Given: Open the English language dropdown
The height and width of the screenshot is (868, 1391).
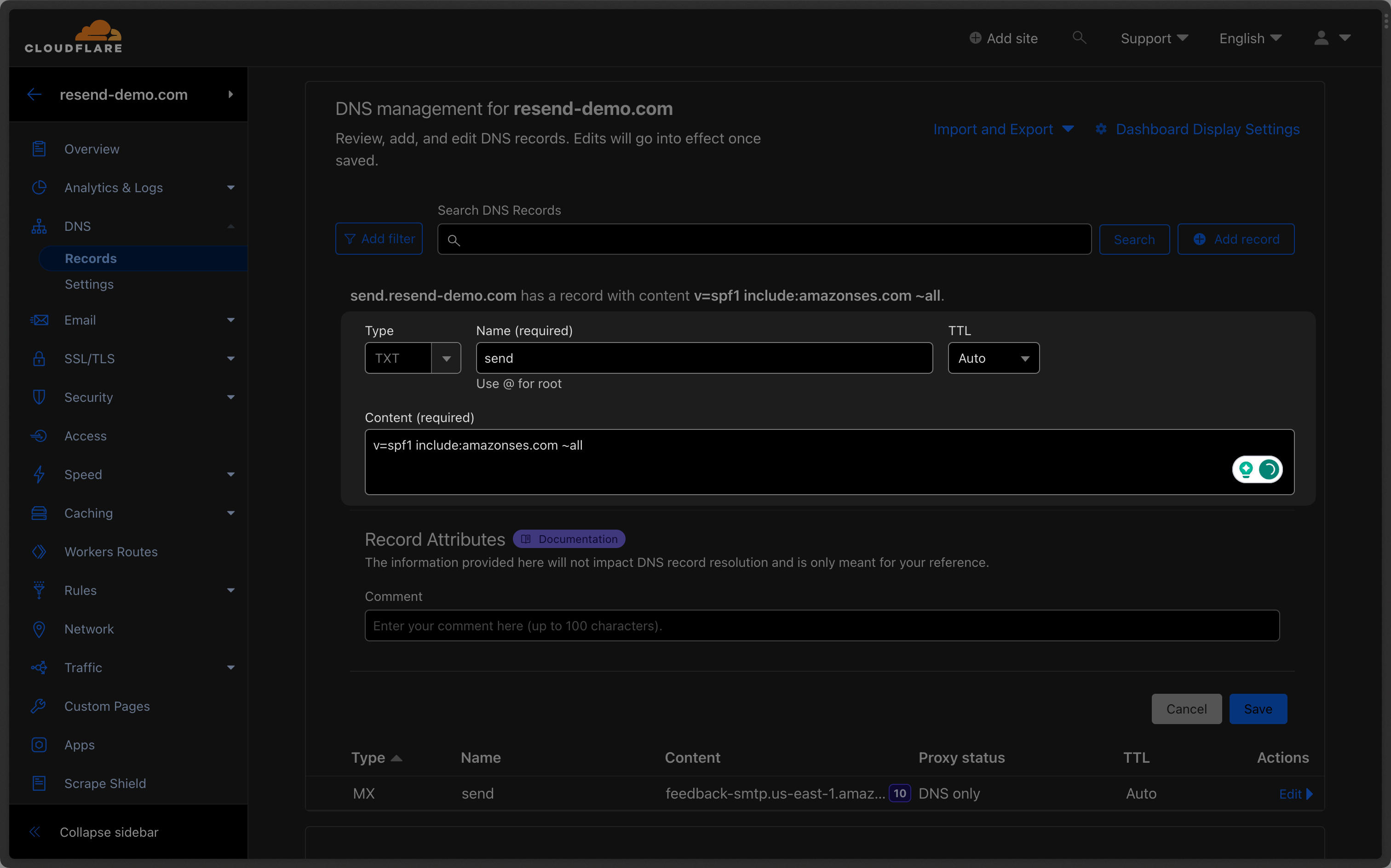Looking at the screenshot, I should (x=1250, y=39).
